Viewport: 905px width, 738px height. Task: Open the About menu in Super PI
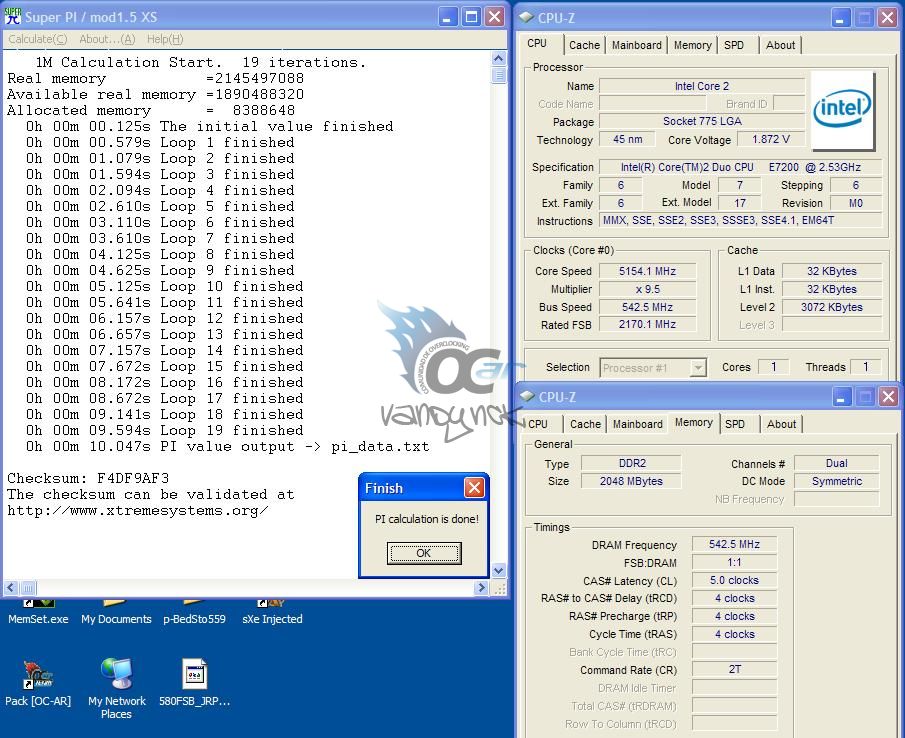[107, 39]
